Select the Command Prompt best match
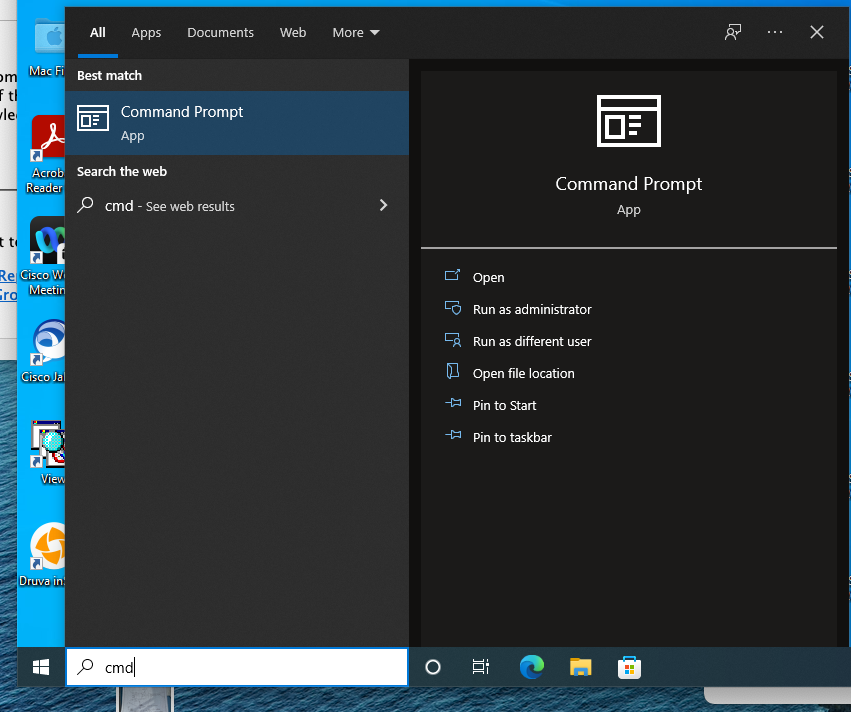 click(237, 123)
